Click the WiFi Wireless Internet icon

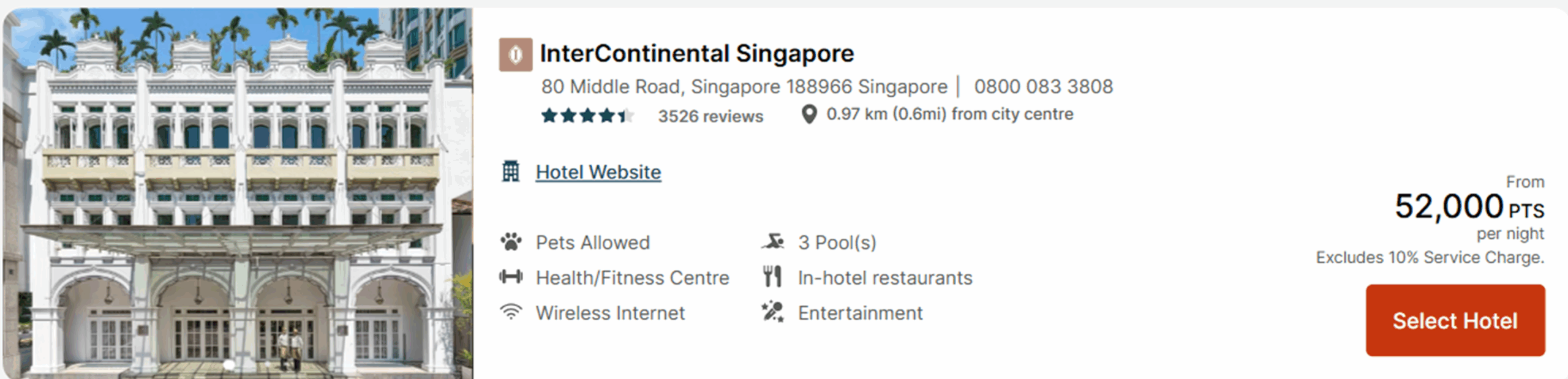512,313
